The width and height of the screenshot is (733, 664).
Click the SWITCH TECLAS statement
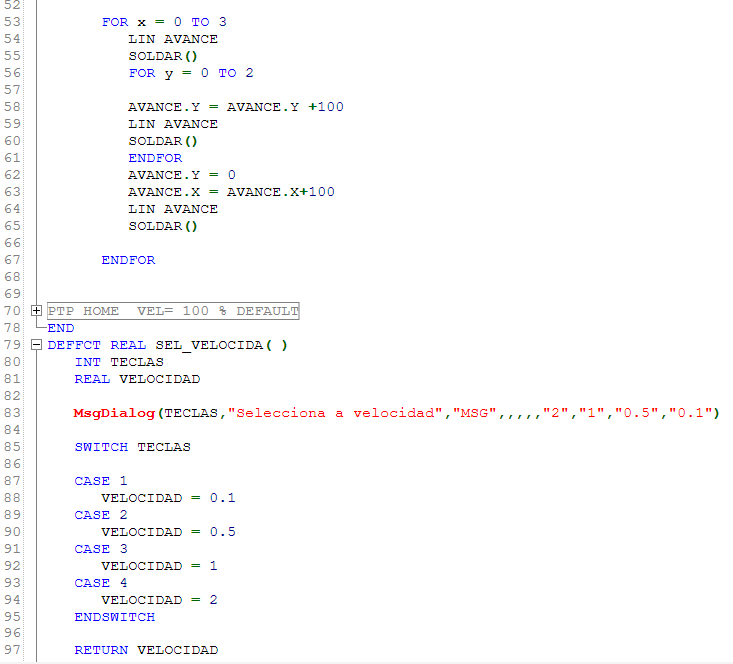click(x=133, y=447)
